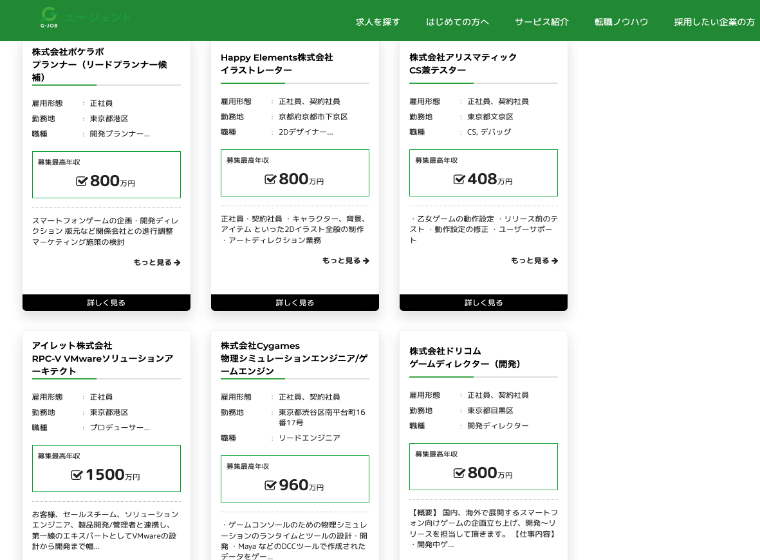Select the 1500万円 salary box
The width and height of the screenshot is (760, 560).
(106, 468)
